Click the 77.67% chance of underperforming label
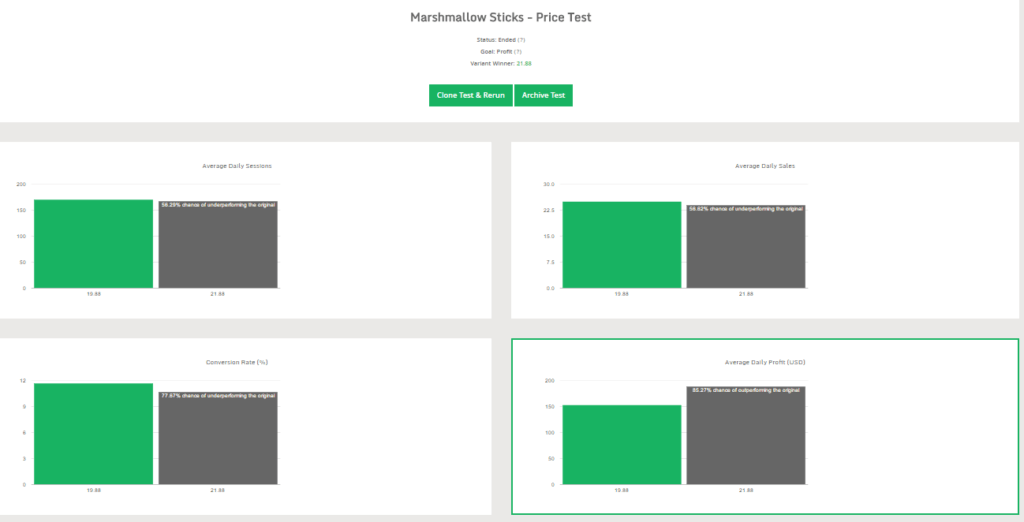Image resolution: width=1024 pixels, height=522 pixels. pyautogui.click(x=218, y=395)
